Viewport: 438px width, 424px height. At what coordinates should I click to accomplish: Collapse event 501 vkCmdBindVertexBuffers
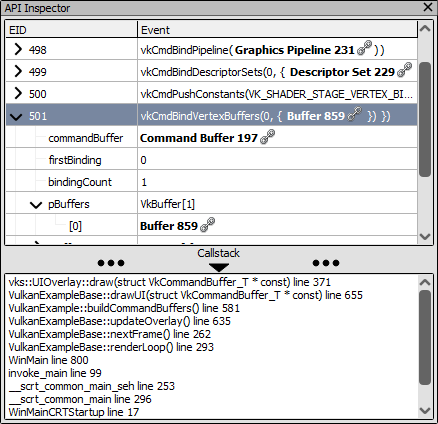pyautogui.click(x=16, y=116)
